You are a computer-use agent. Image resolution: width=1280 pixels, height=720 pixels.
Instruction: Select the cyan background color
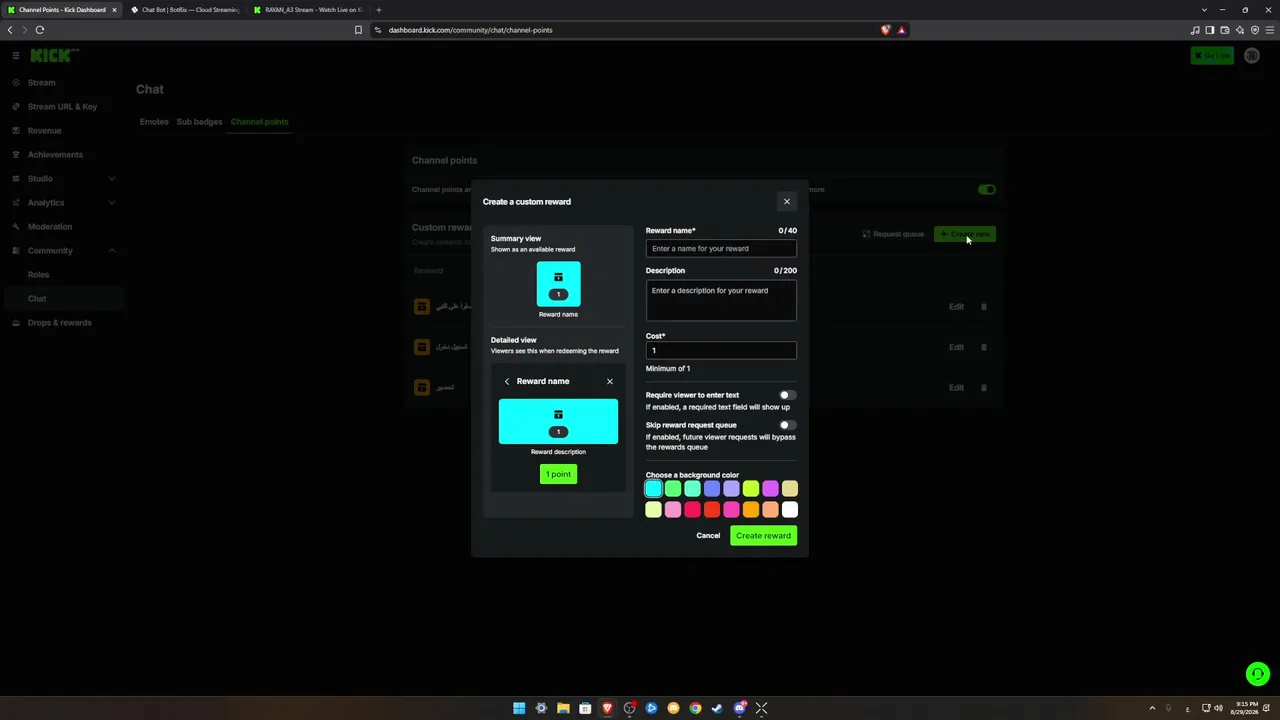[x=653, y=489]
